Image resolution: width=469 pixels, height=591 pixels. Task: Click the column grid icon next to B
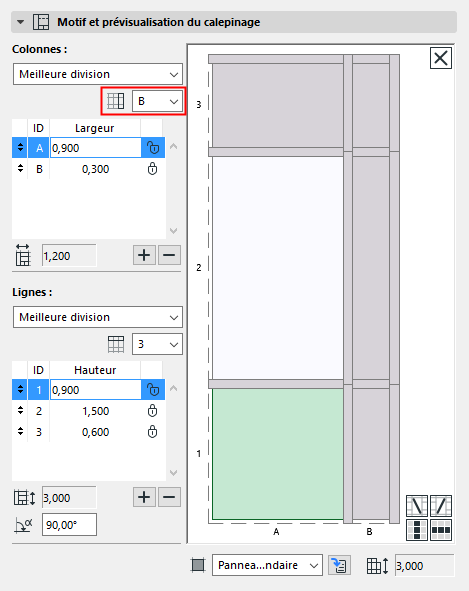tap(115, 101)
